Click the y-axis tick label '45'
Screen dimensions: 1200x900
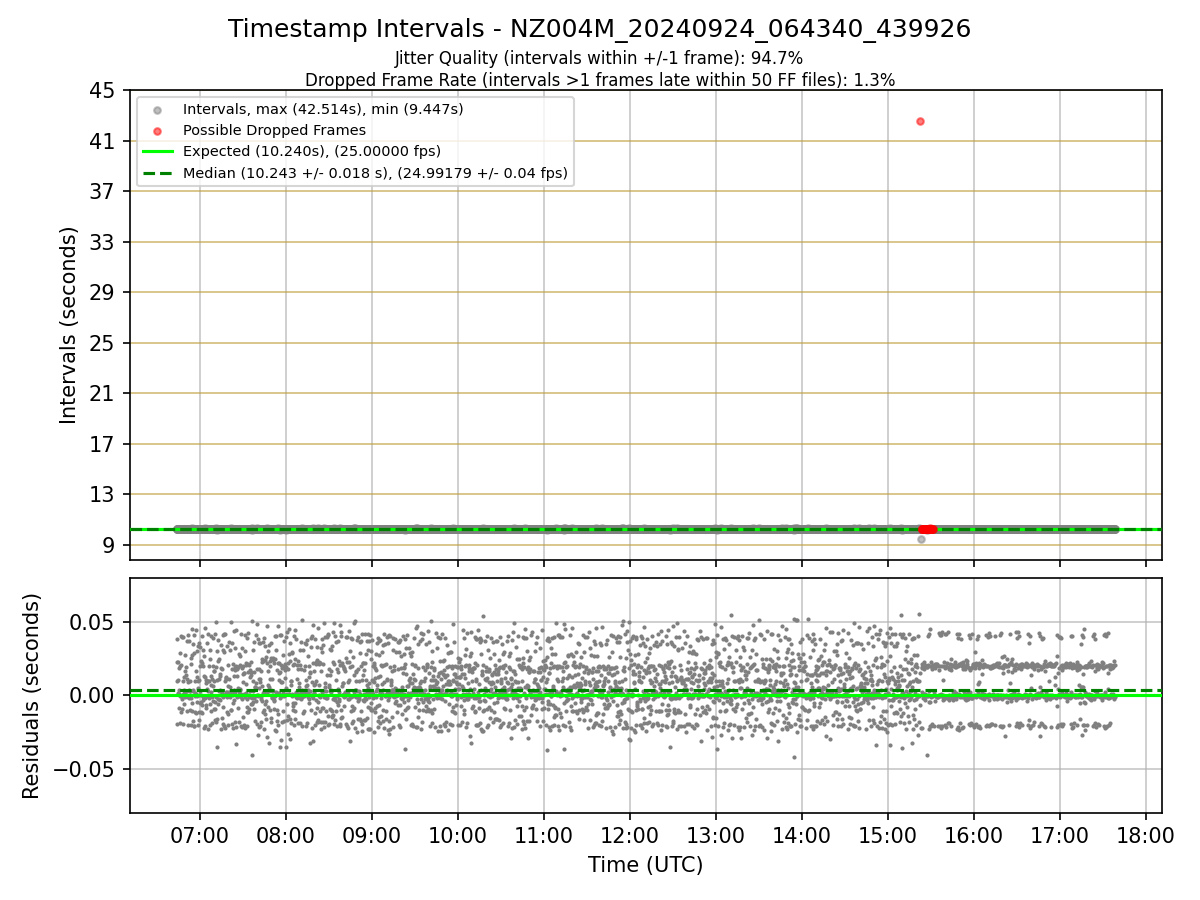[x=102, y=91]
